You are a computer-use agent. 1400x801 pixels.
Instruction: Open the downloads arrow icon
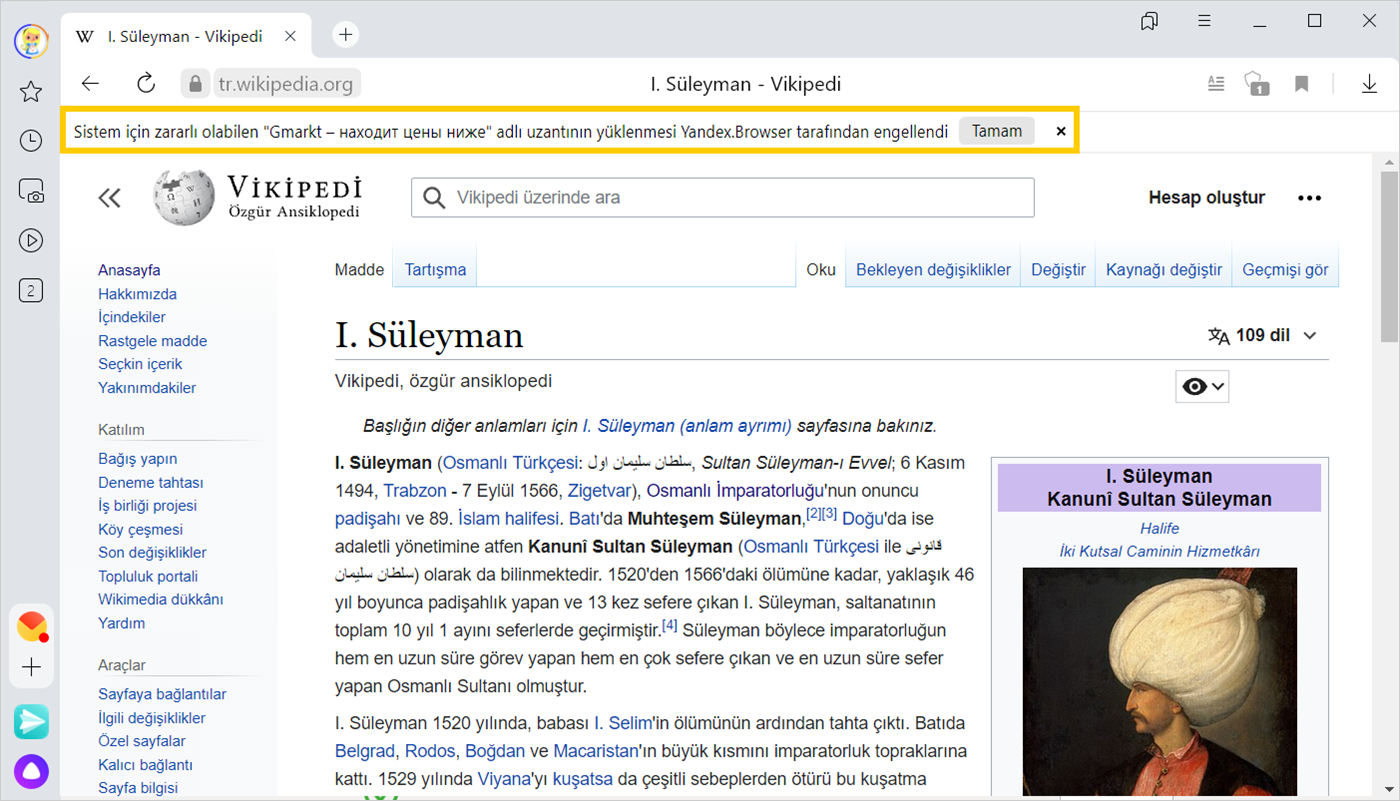[1369, 84]
